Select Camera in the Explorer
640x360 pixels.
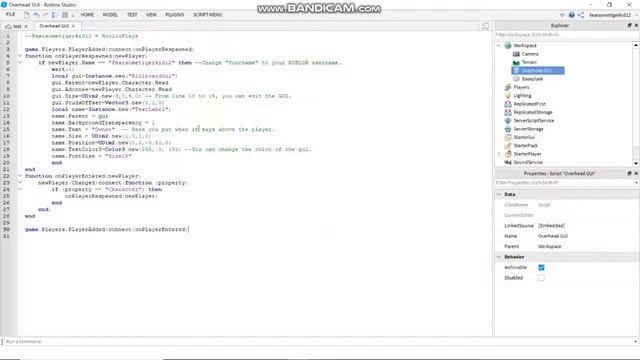point(529,54)
